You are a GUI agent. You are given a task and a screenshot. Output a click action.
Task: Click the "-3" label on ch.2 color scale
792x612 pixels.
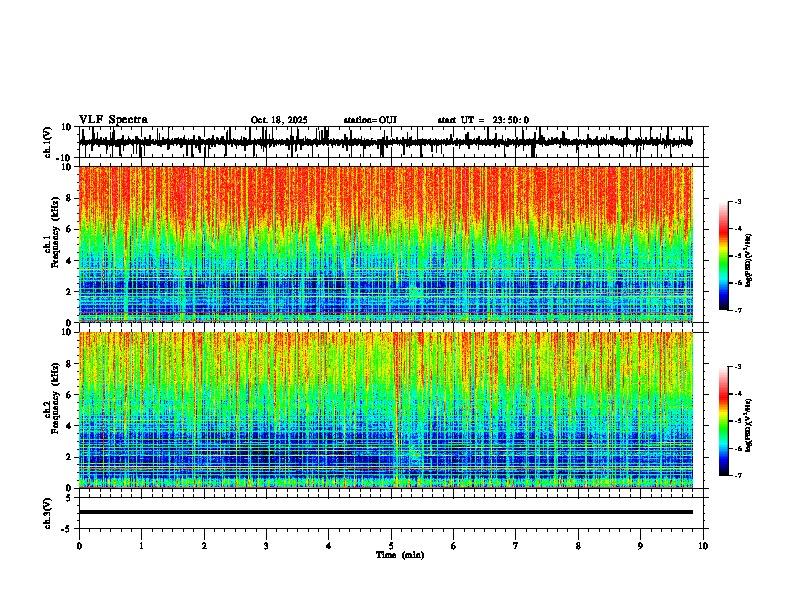pyautogui.click(x=738, y=367)
